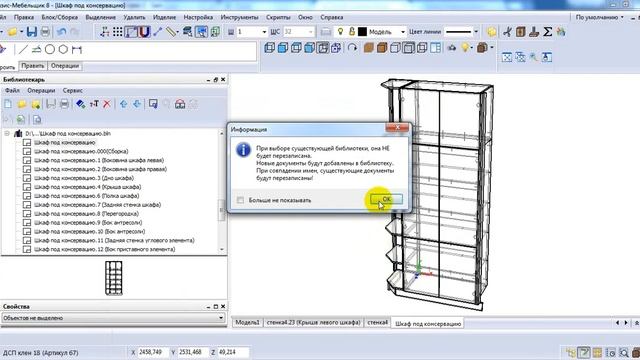Open the Правка menu
The height and width of the screenshot is (360, 640).
(24, 18)
